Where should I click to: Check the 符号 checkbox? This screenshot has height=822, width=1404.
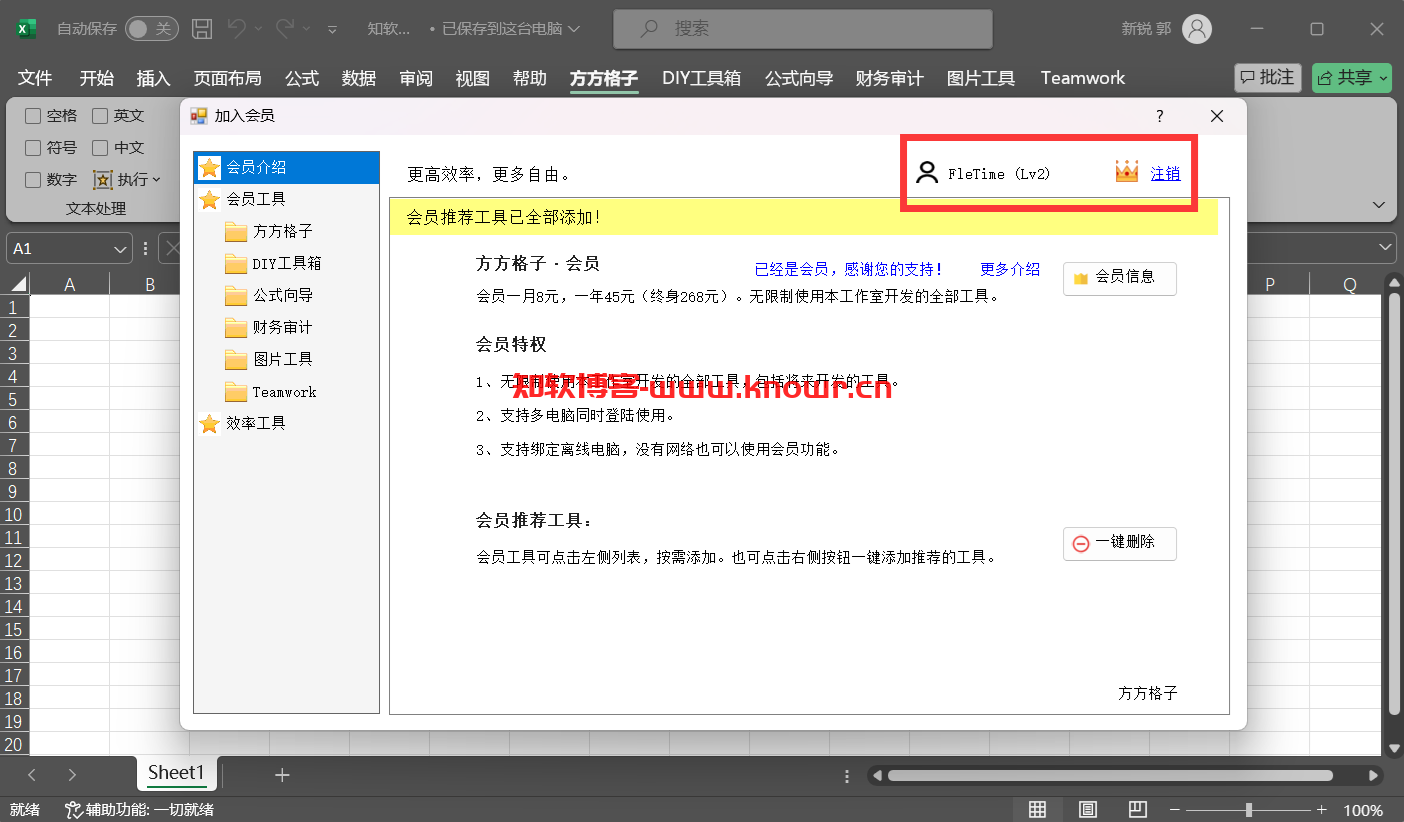tap(33, 148)
